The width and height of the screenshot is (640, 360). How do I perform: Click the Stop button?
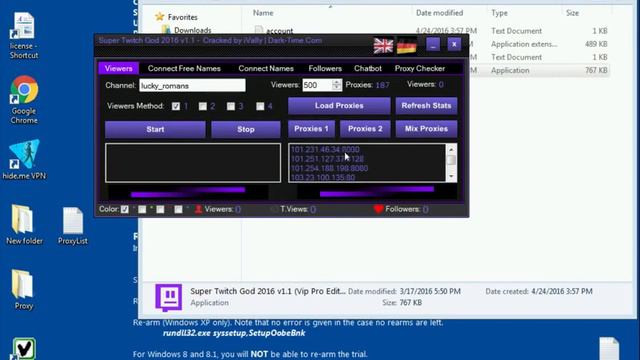click(x=246, y=129)
